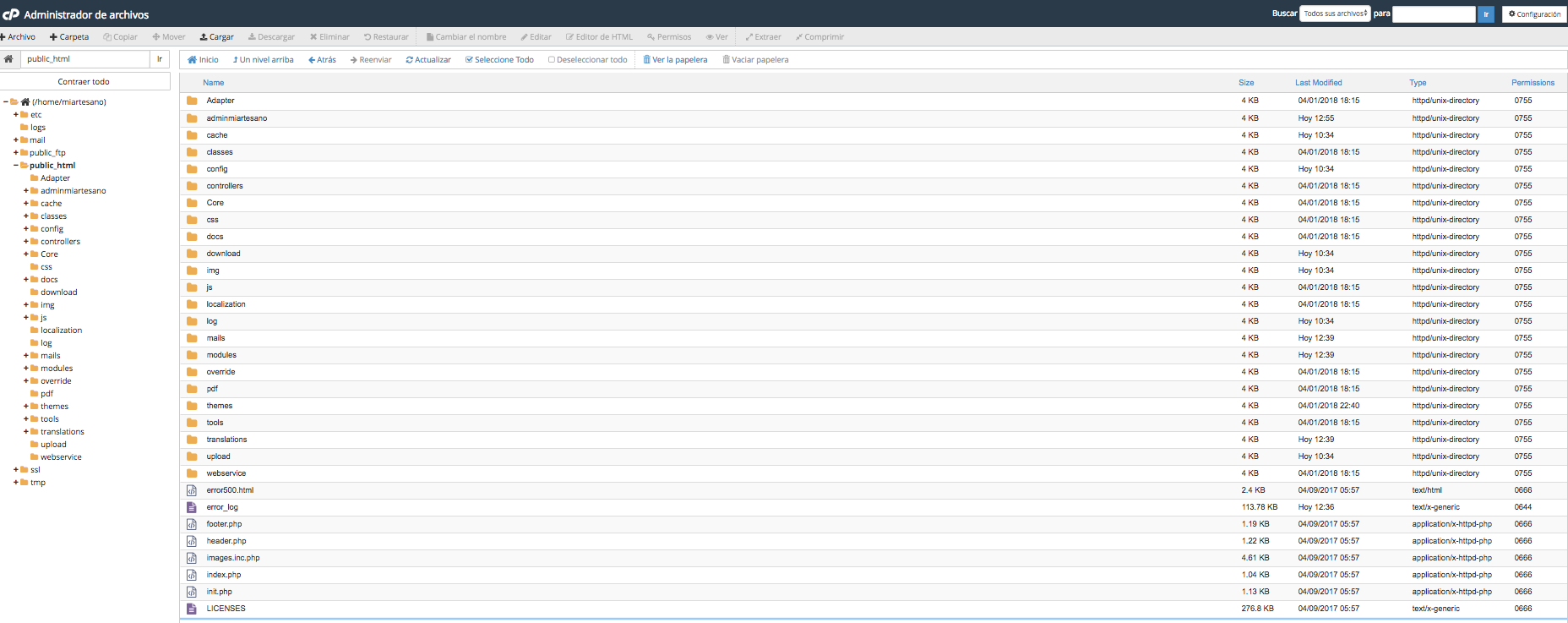Focus the Buscar search text field
Viewport: 1568px width, 623px height.
pyautogui.click(x=1434, y=14)
